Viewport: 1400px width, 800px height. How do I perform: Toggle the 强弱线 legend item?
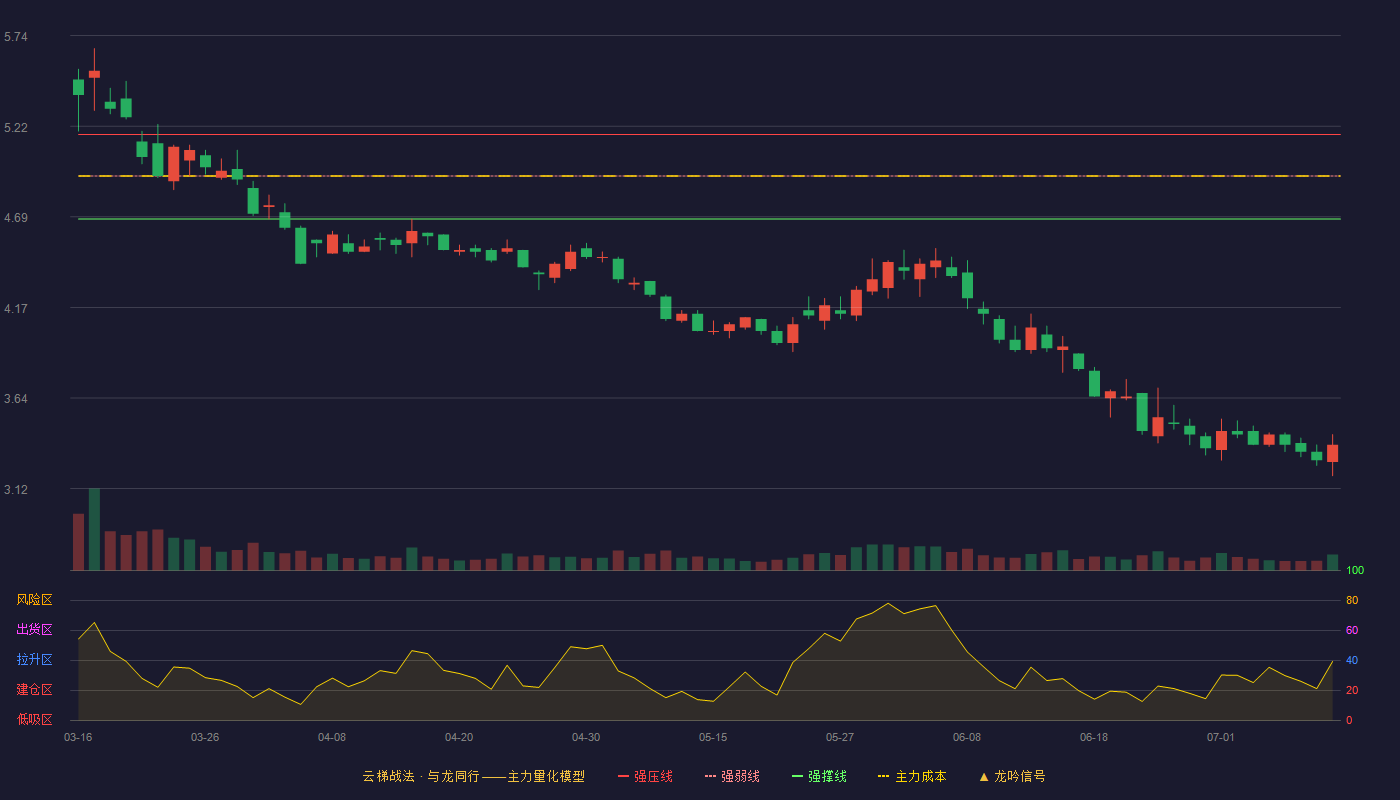tap(732, 776)
